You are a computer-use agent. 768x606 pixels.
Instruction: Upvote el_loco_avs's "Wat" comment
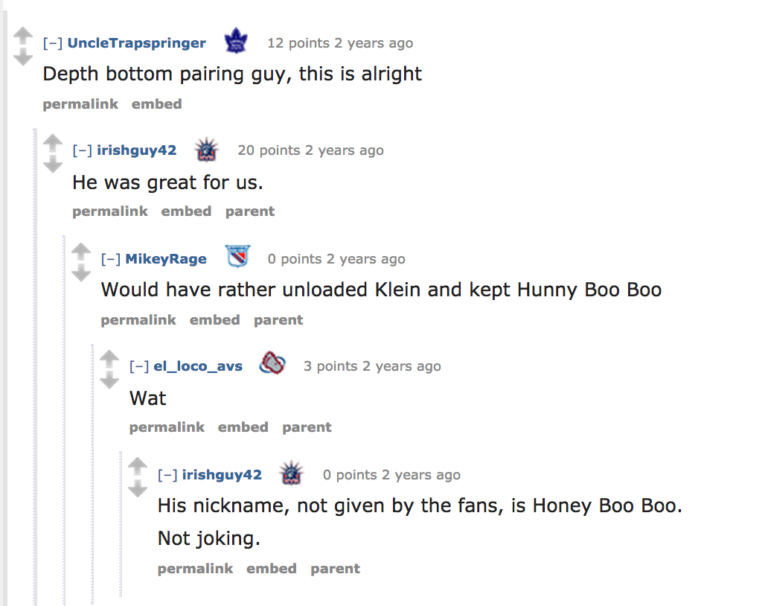click(x=109, y=359)
